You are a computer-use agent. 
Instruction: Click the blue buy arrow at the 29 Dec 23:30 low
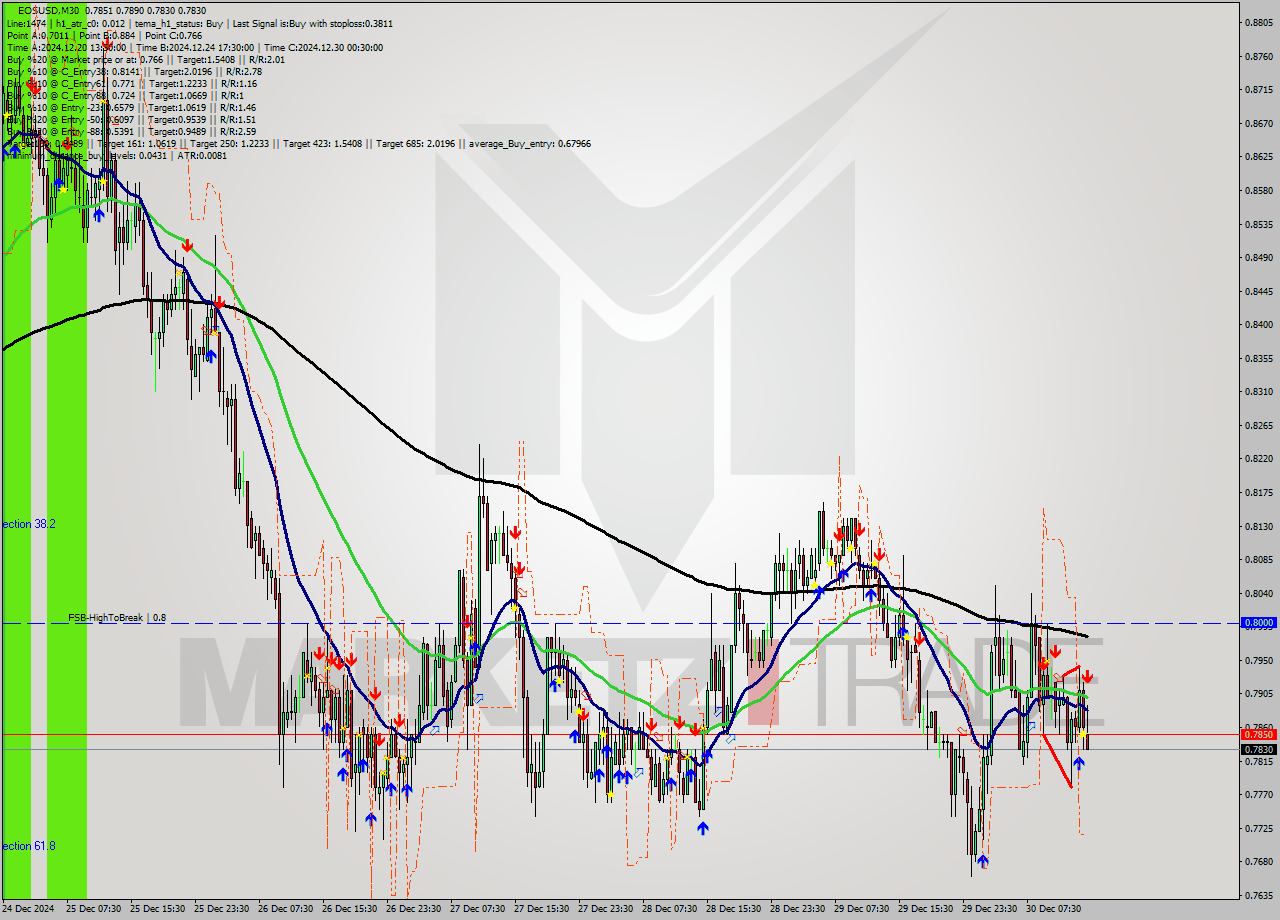(983, 861)
